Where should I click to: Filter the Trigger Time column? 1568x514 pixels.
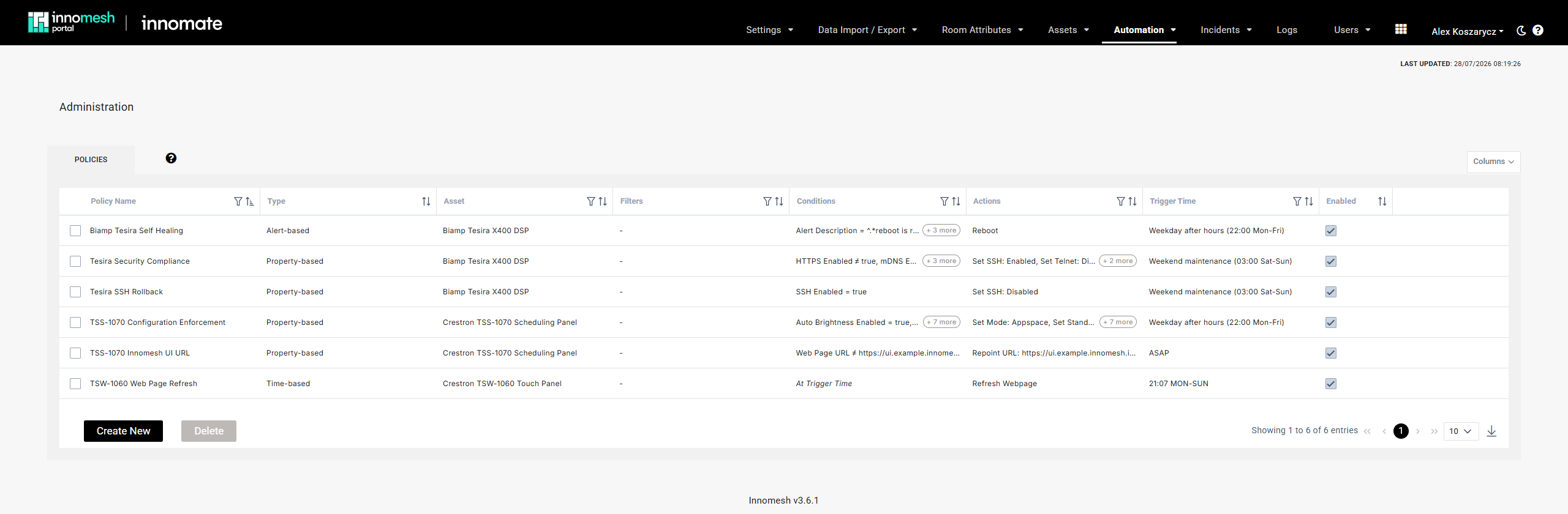(x=1297, y=201)
